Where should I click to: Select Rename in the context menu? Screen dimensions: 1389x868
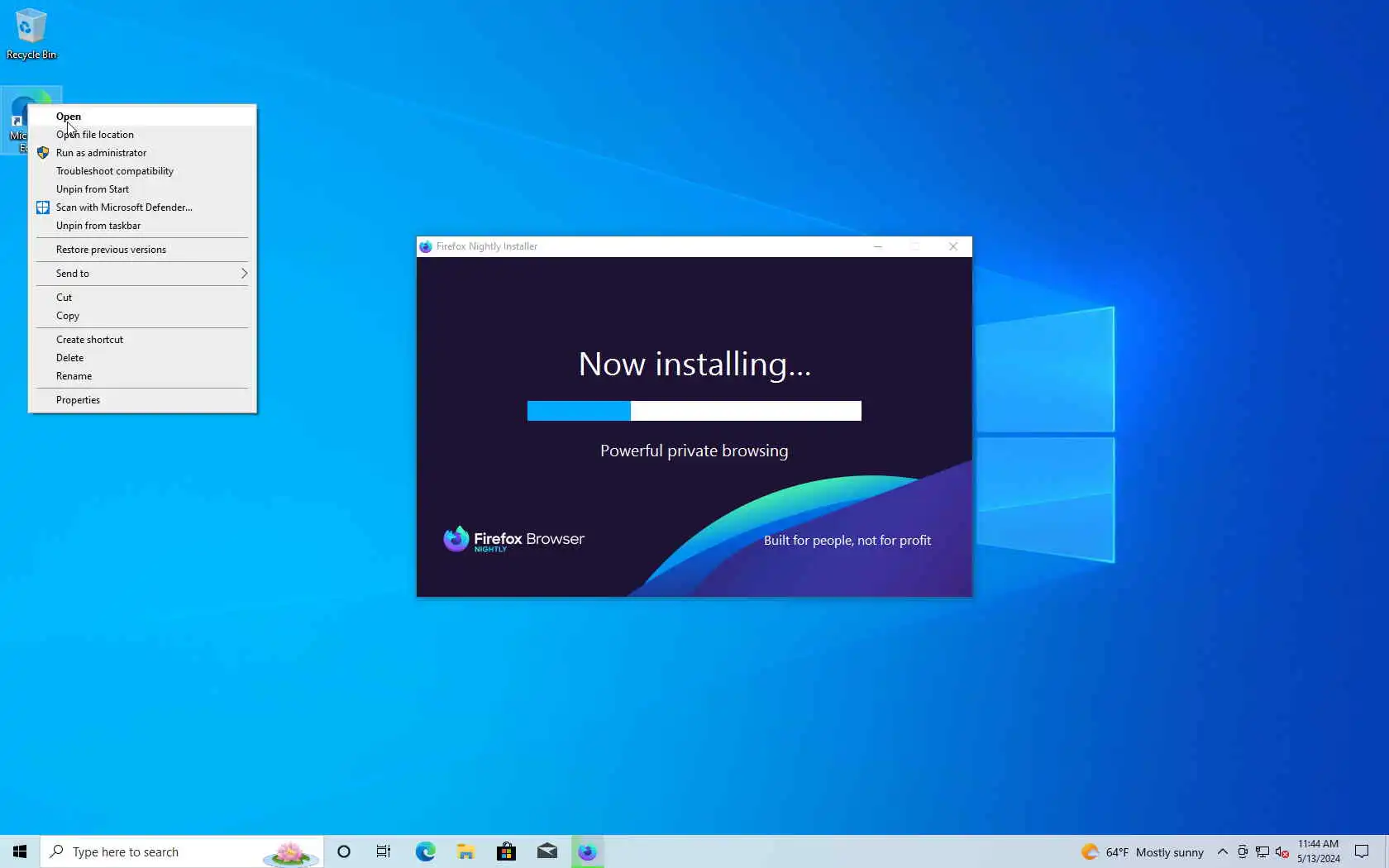coord(142,376)
